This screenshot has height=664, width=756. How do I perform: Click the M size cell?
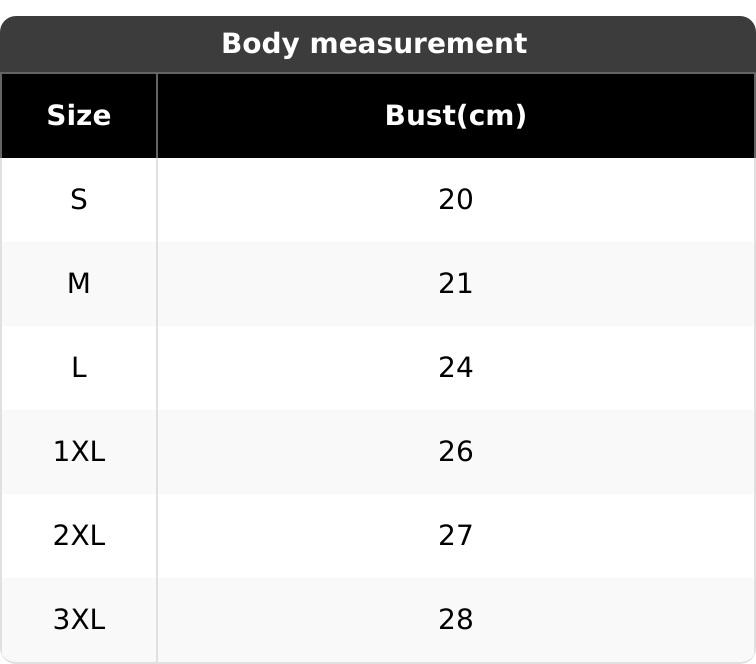79,284
